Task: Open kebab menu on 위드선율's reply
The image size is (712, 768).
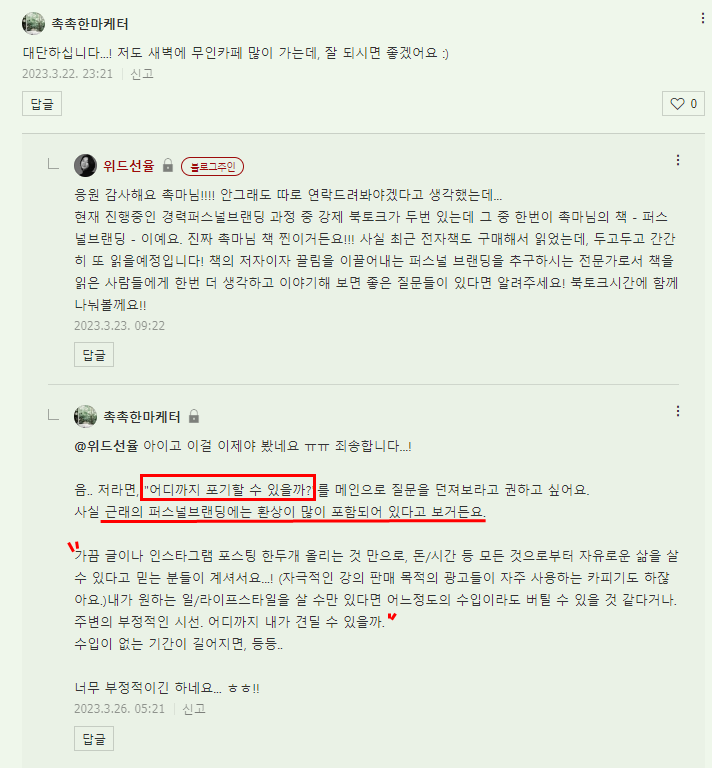Action: (678, 160)
